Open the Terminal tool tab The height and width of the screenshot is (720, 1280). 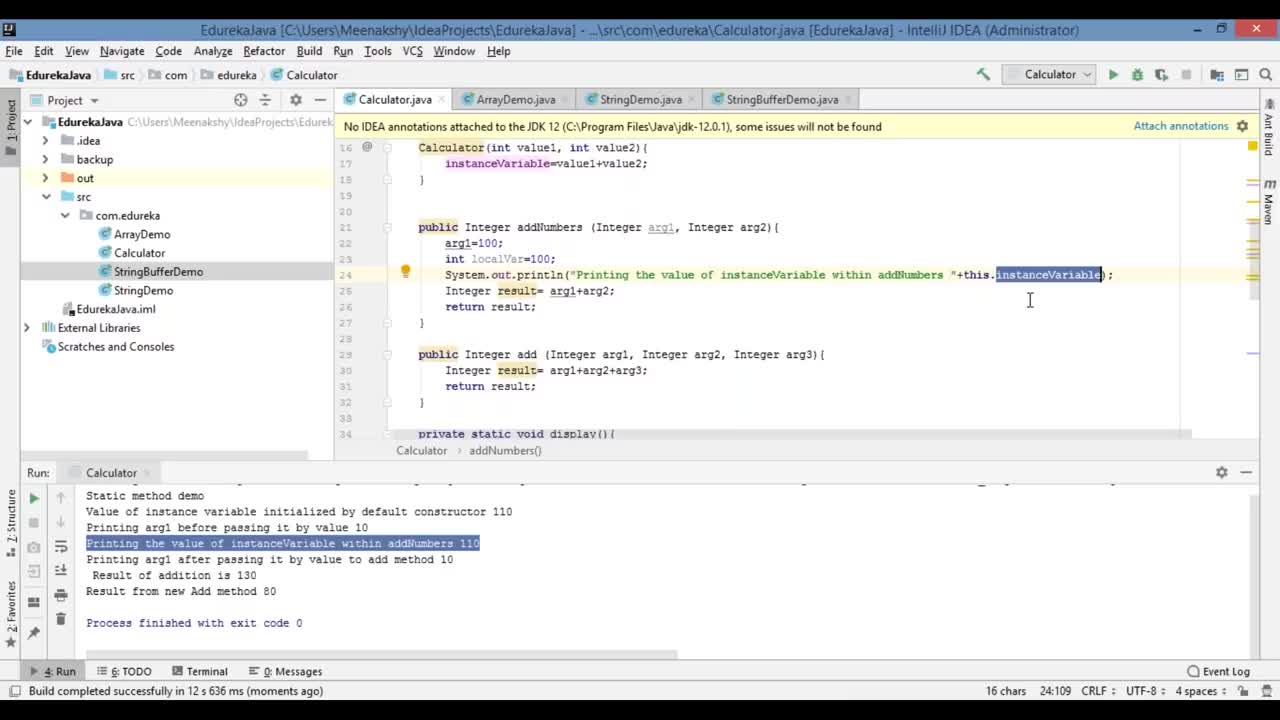[199, 671]
